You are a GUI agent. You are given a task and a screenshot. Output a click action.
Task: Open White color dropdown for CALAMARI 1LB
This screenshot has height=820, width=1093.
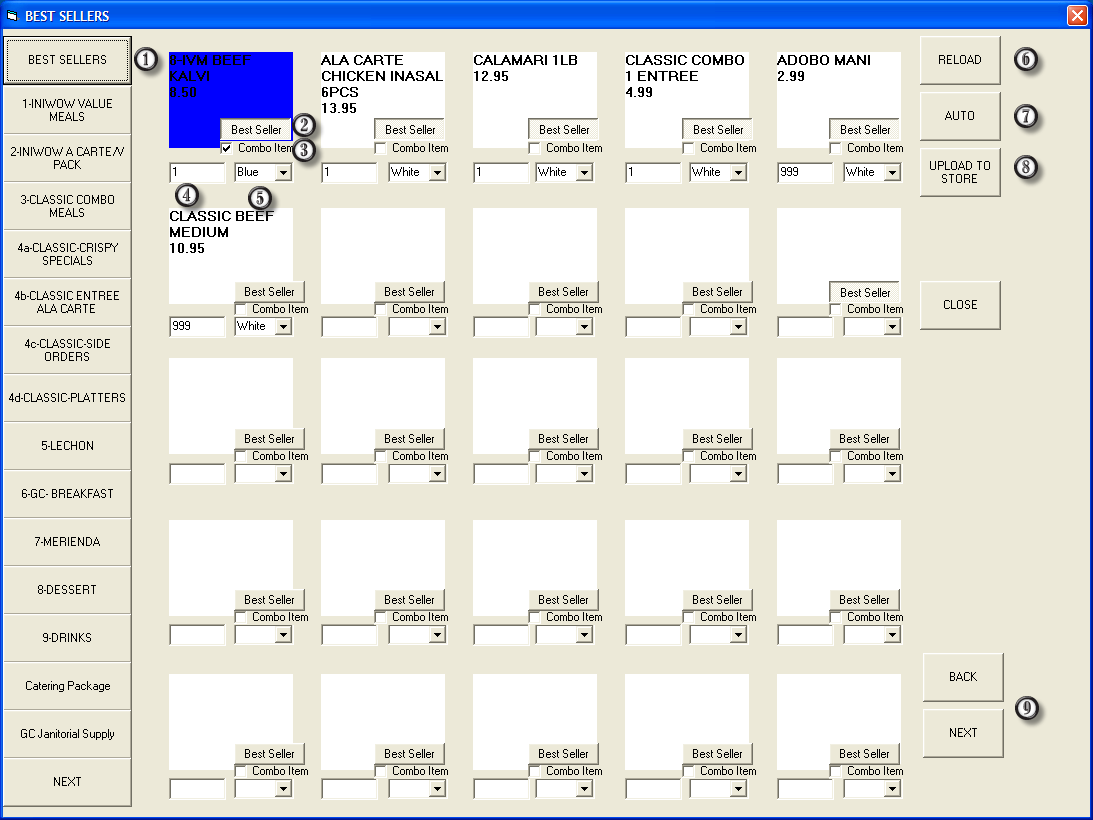(x=584, y=172)
